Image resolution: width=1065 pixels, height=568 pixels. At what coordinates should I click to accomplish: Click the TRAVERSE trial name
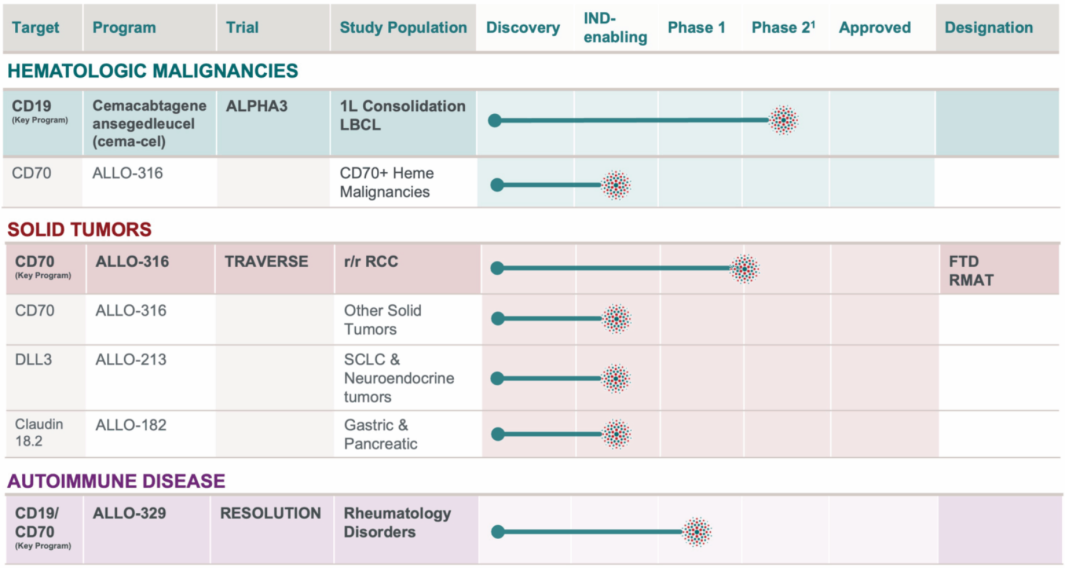click(x=268, y=262)
